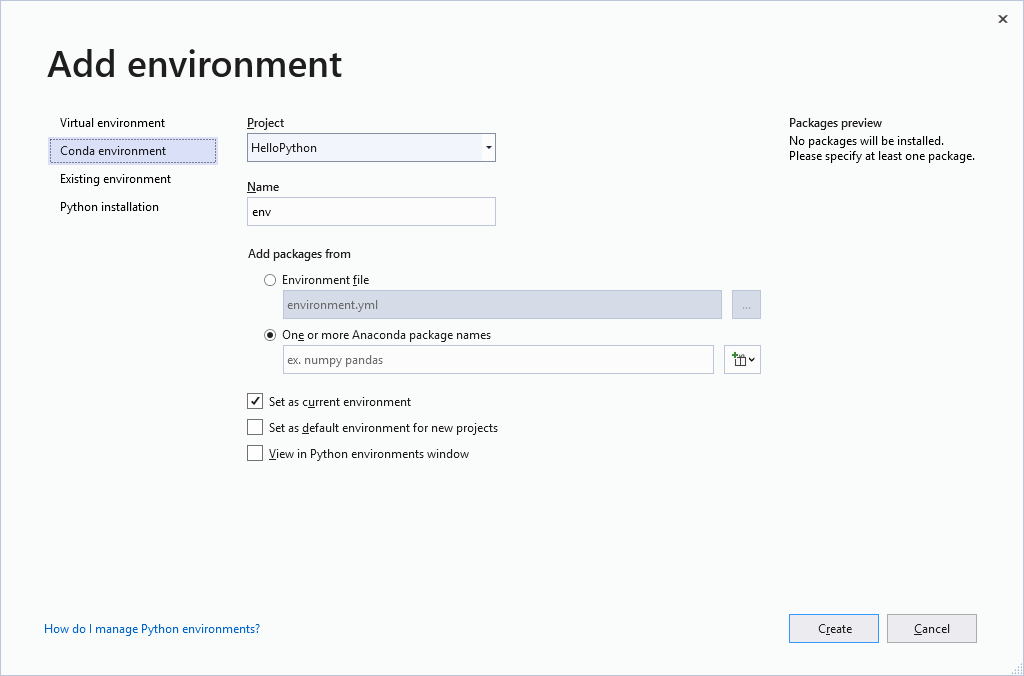This screenshot has width=1024, height=676.
Task: Close the Add environment dialog
Action: click(x=1003, y=19)
